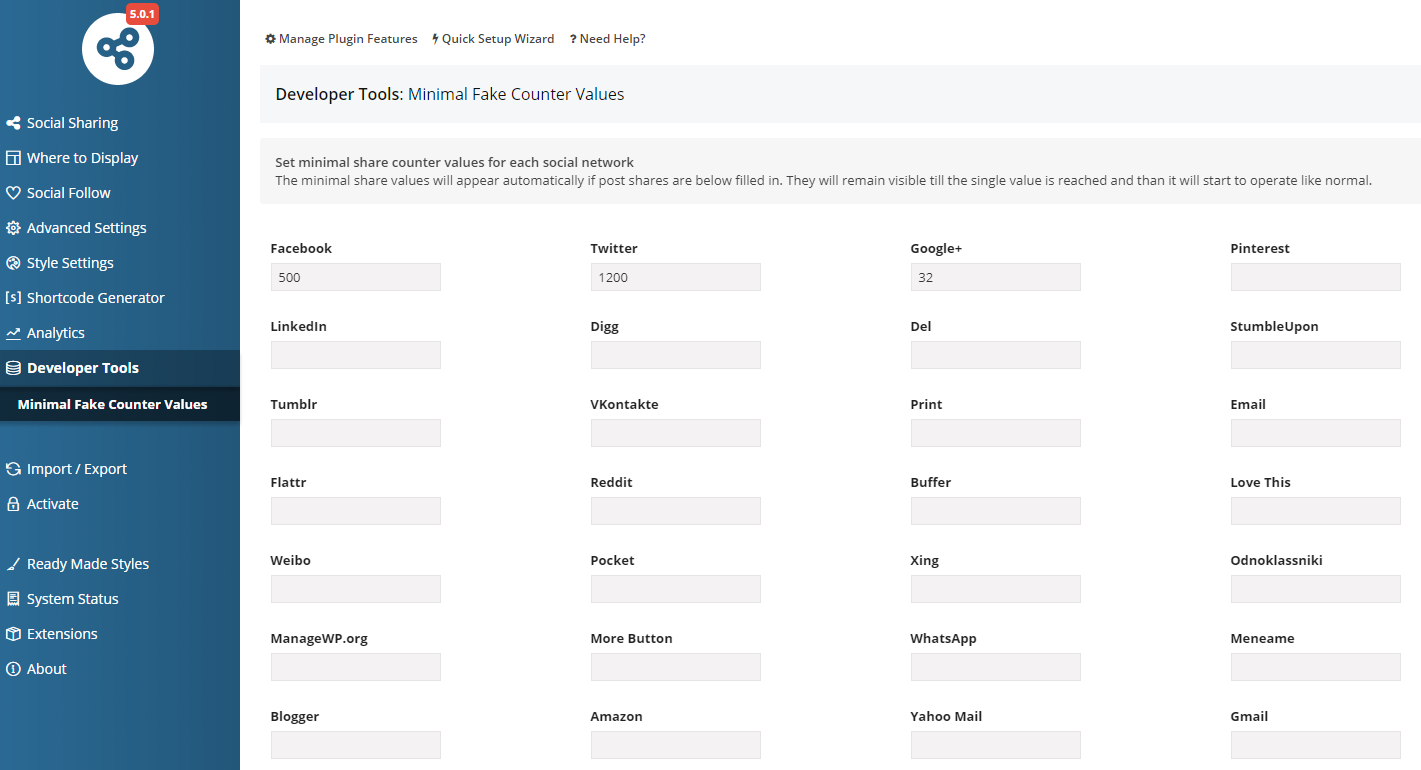Click the Extensions box icon
Image resolution: width=1421 pixels, height=770 pixels.
pos(13,634)
